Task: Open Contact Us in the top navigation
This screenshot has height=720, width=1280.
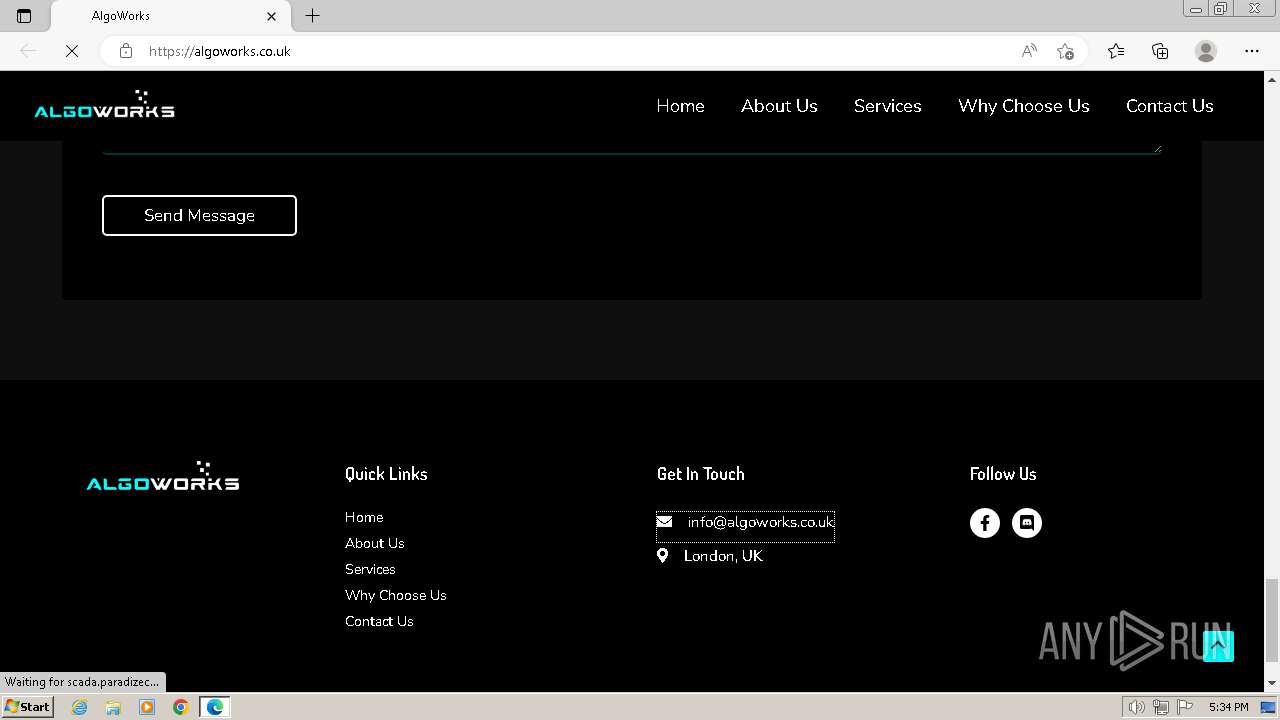Action: click(1170, 106)
